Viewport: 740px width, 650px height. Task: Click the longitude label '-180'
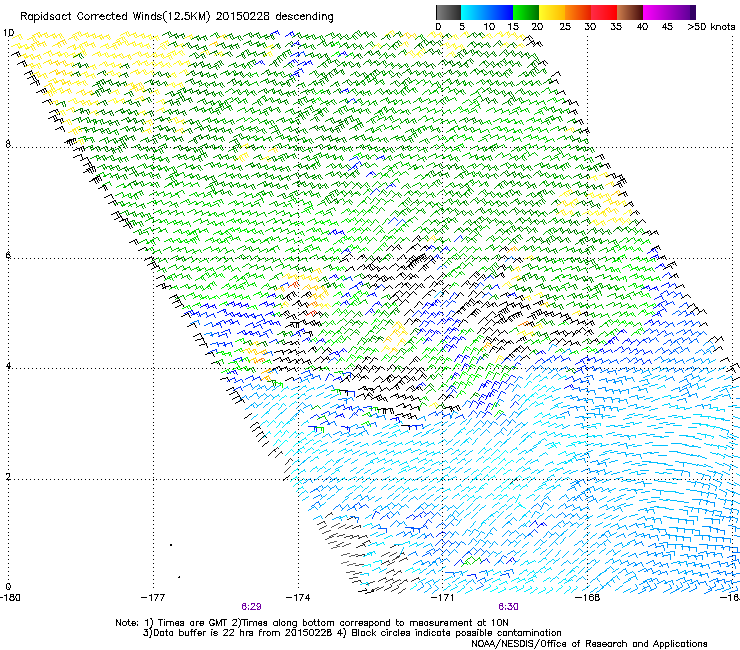coord(10,598)
